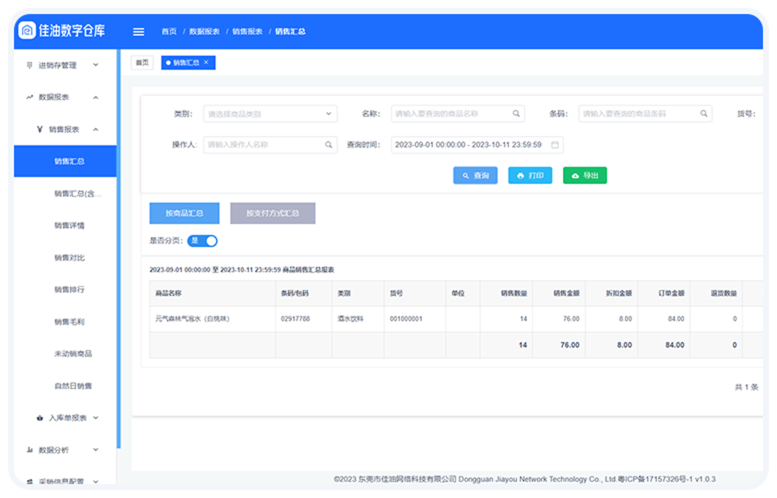Click the search icon in 名称 field
Screen dimensions: 777x498
516,114
